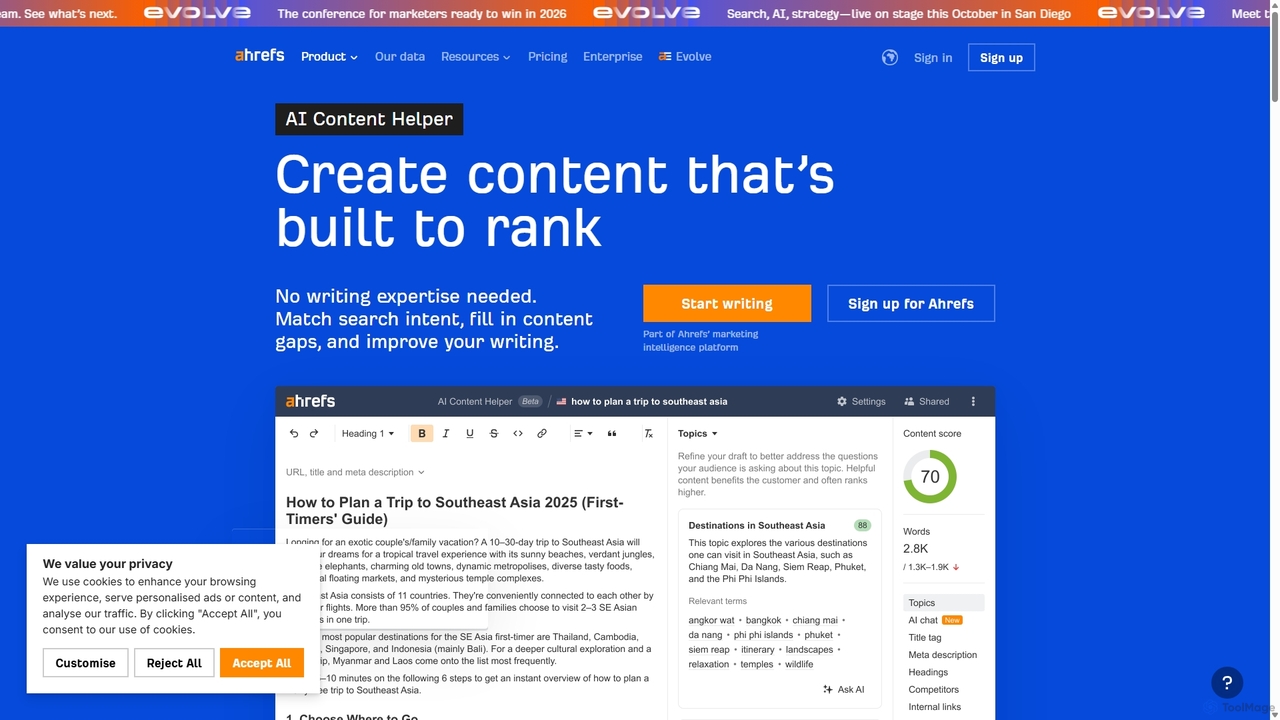1280x720 pixels.
Task: Click the blockquote icon
Action: click(612, 433)
